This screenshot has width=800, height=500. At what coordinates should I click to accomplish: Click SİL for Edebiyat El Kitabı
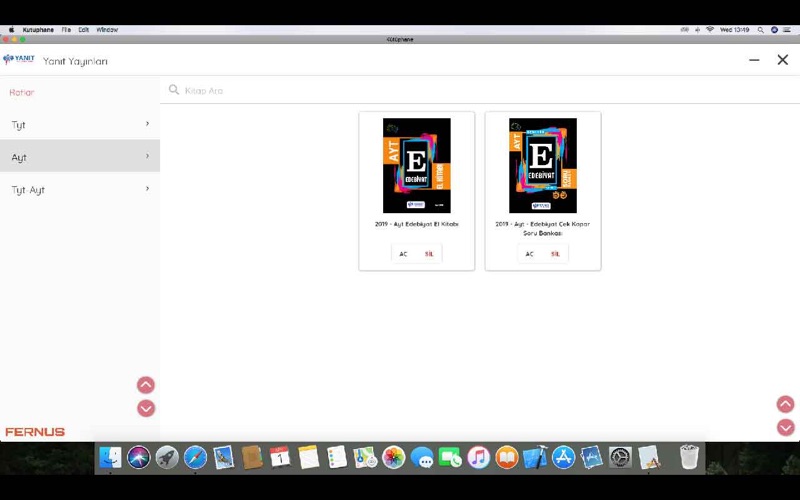pyautogui.click(x=429, y=254)
